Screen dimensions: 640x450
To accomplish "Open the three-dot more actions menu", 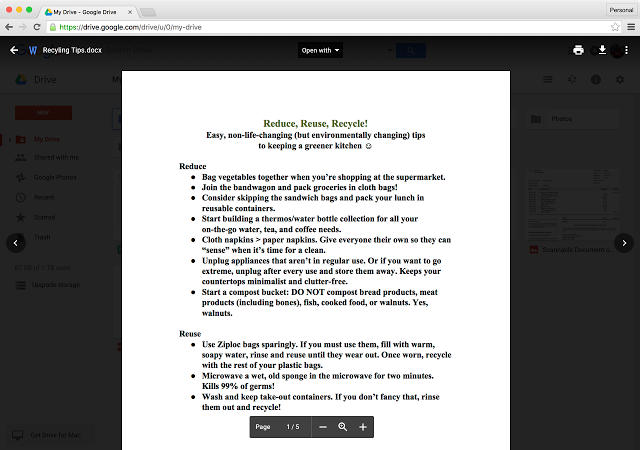I will (625, 50).
